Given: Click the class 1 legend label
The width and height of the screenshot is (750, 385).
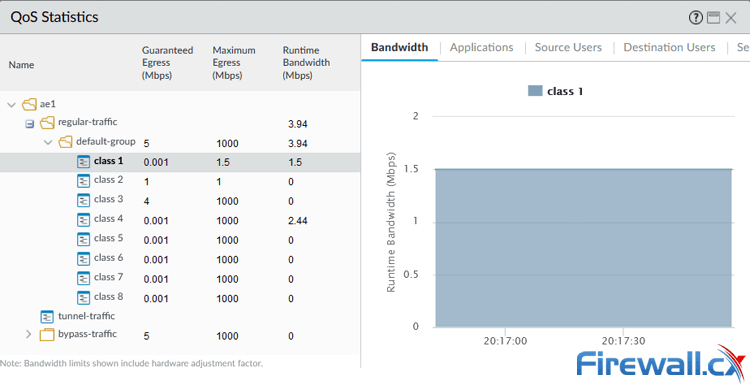Looking at the screenshot, I should [x=565, y=91].
